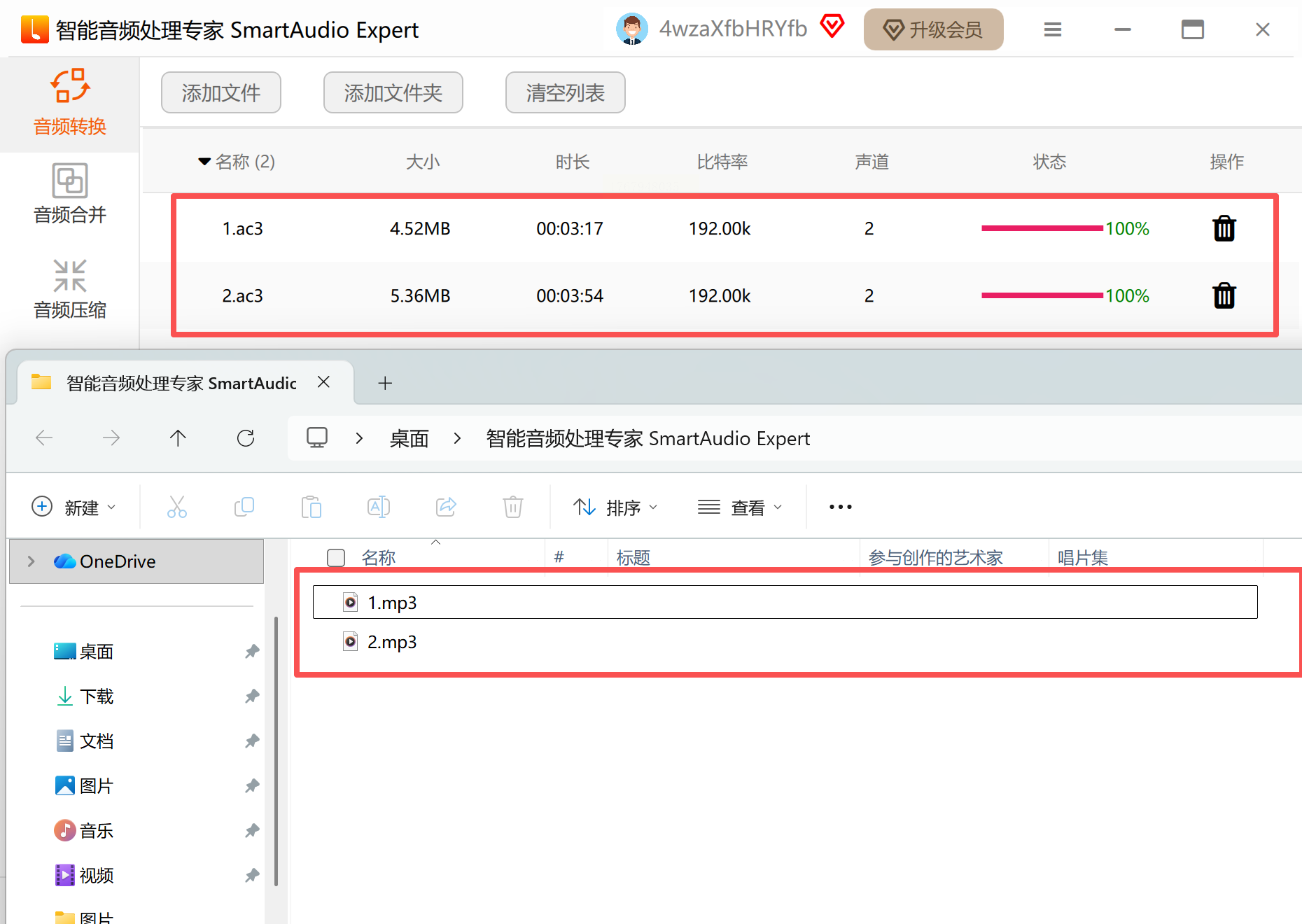Viewport: 1302px width, 924px height.
Task: Click the 添加文件 add file button
Action: 221,92
